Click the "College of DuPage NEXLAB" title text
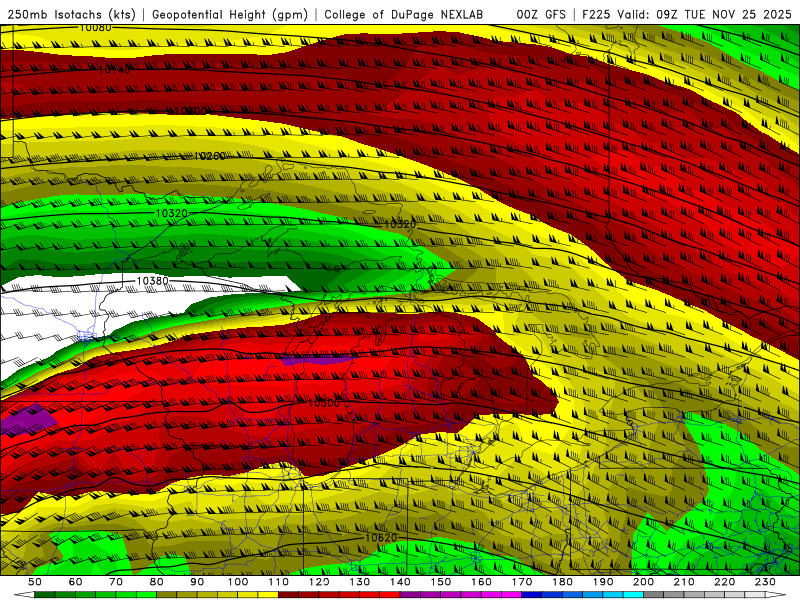The width and height of the screenshot is (800, 600). [x=403, y=14]
